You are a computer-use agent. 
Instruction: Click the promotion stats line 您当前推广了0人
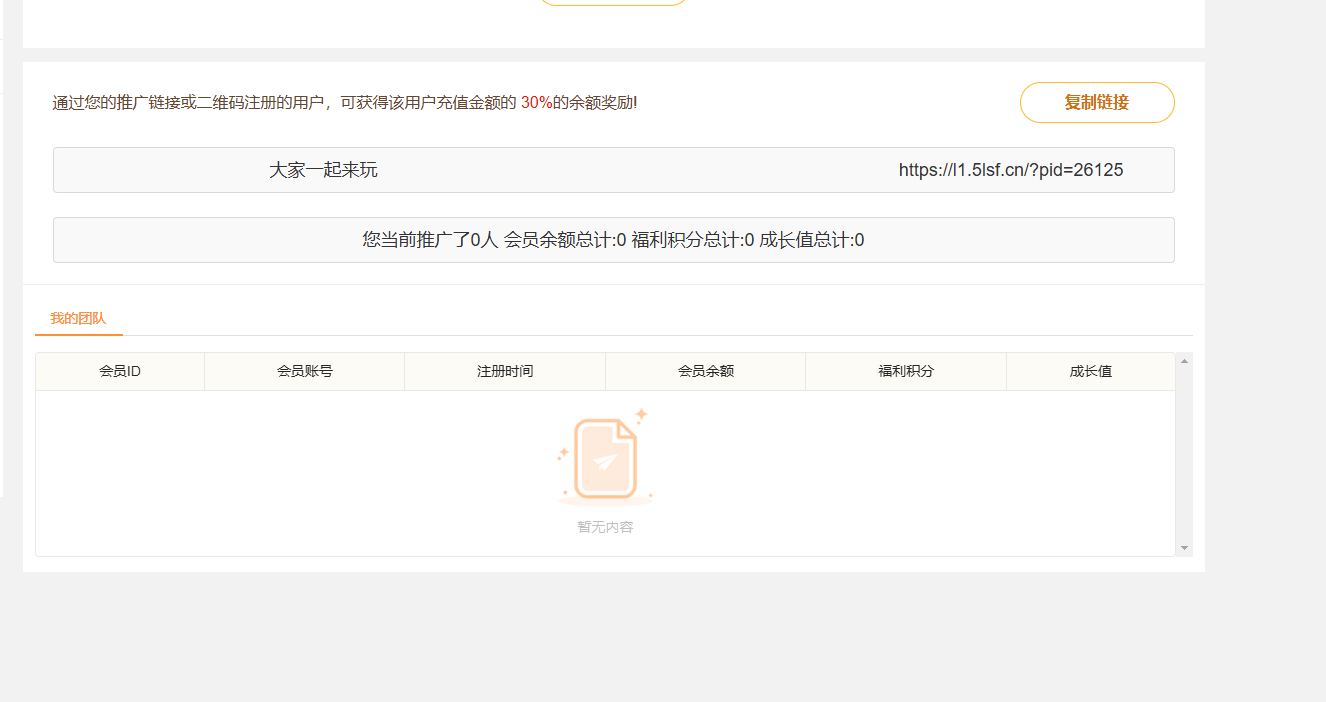pyautogui.click(x=613, y=240)
